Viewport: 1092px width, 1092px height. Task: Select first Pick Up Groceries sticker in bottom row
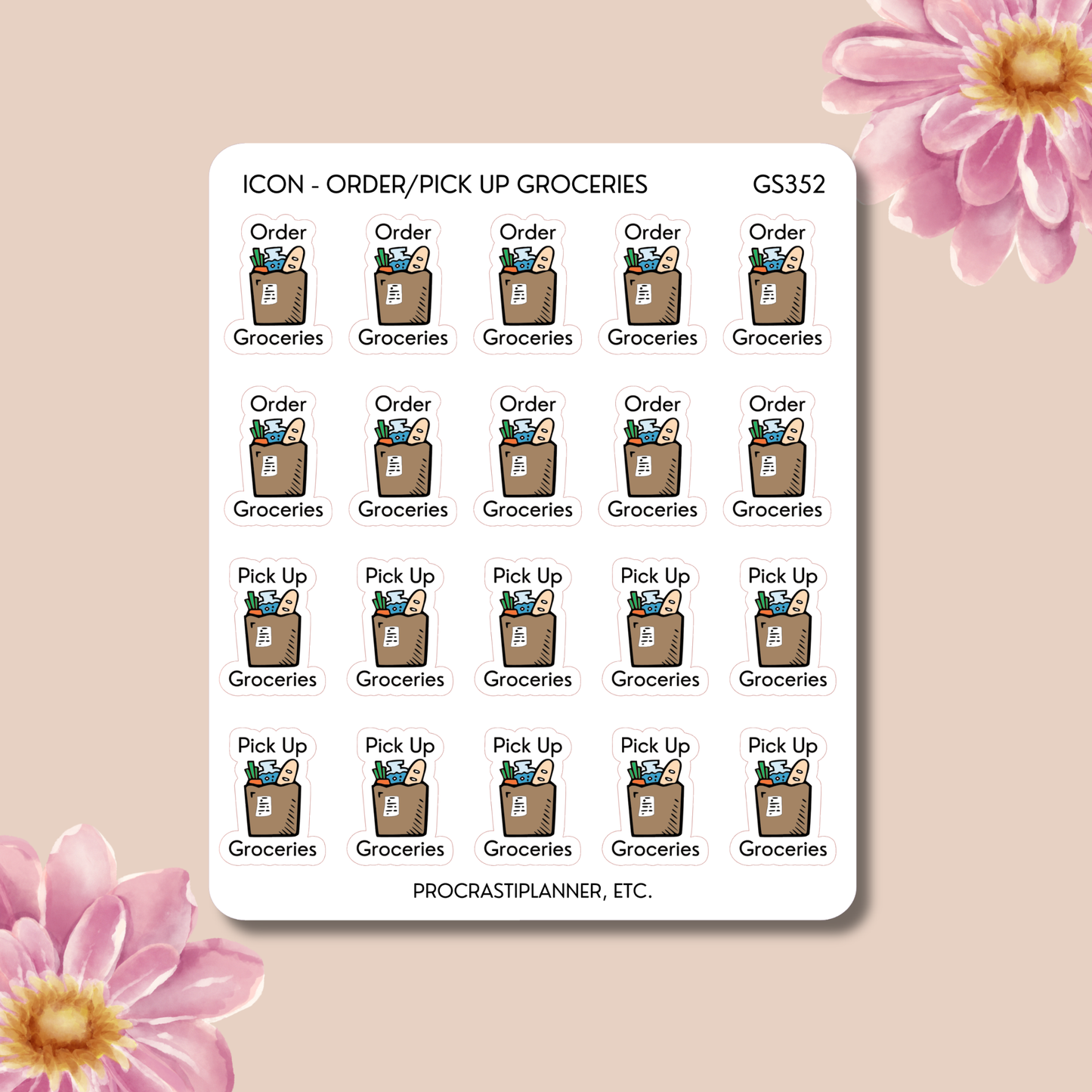coord(272,797)
